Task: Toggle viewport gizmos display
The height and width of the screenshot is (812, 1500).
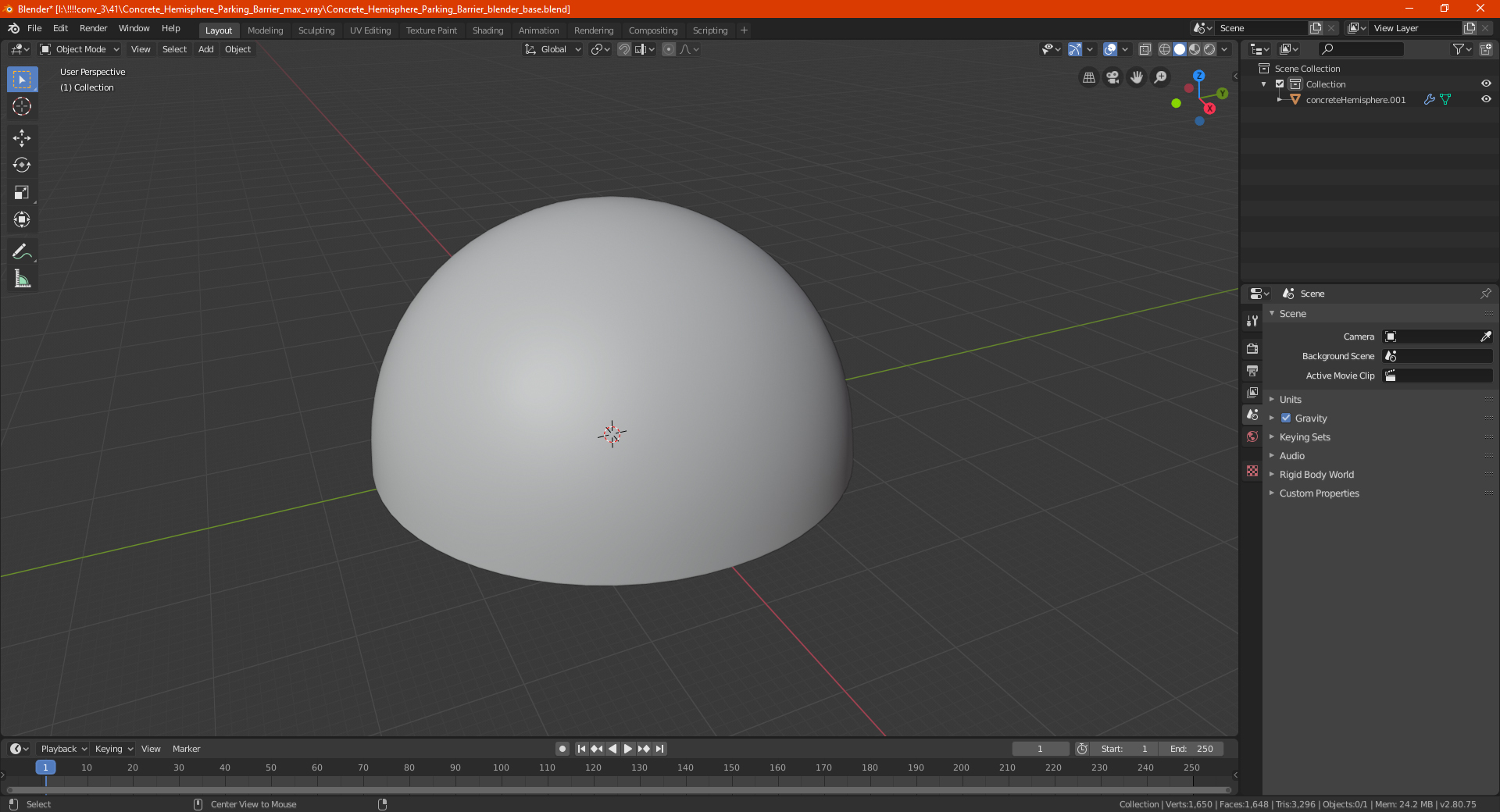Action: pos(1075,49)
